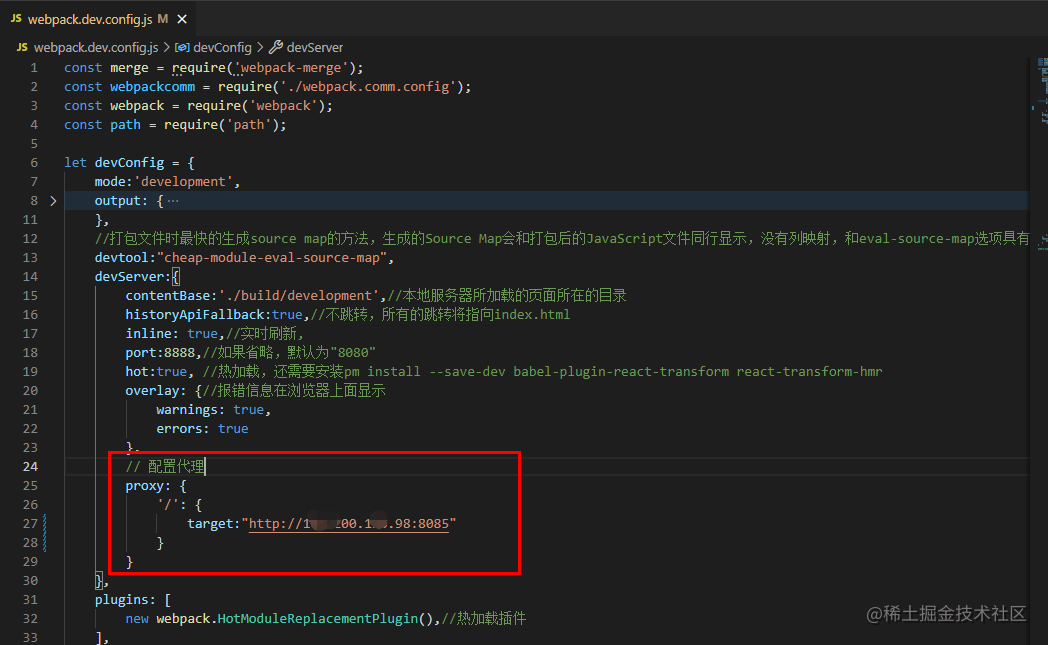Click webpack.dev.config.js in the breadcrumb
1048x645 pixels.
(x=96, y=47)
